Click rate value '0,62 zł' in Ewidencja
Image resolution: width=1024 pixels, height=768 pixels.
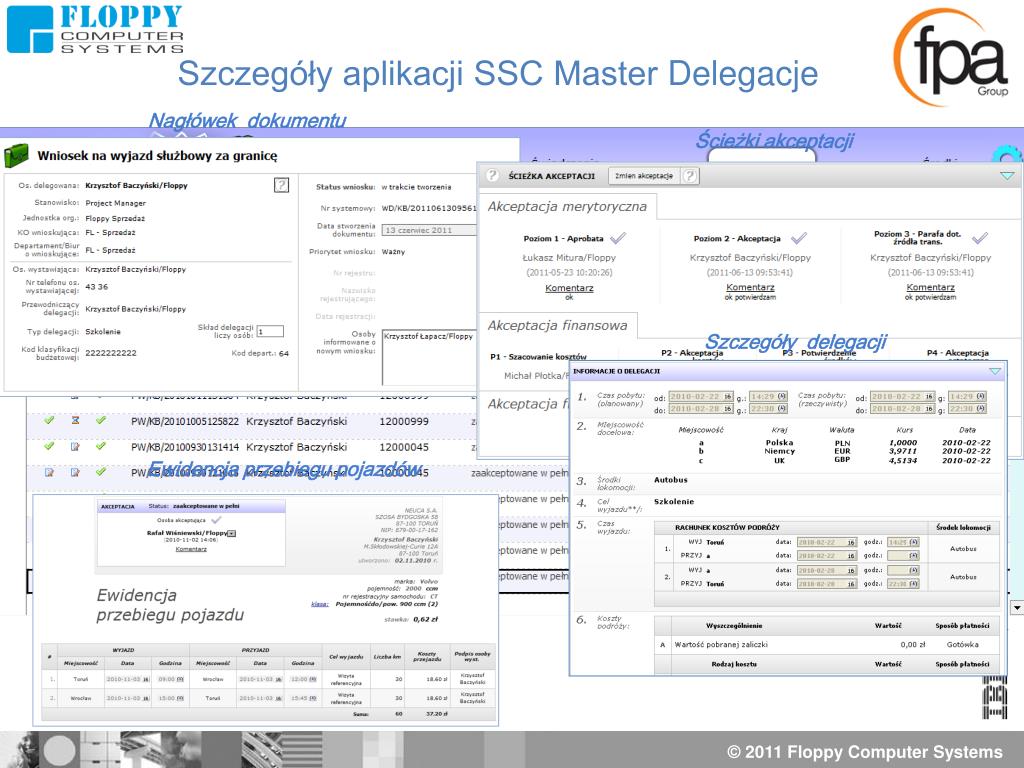pos(426,620)
